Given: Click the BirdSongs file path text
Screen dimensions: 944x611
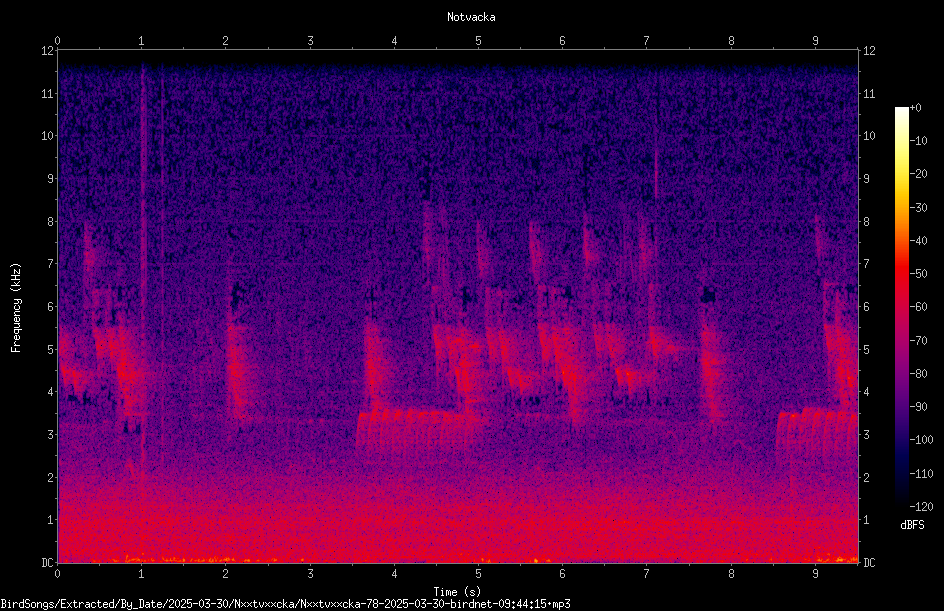Looking at the screenshot, I should coord(285,604).
